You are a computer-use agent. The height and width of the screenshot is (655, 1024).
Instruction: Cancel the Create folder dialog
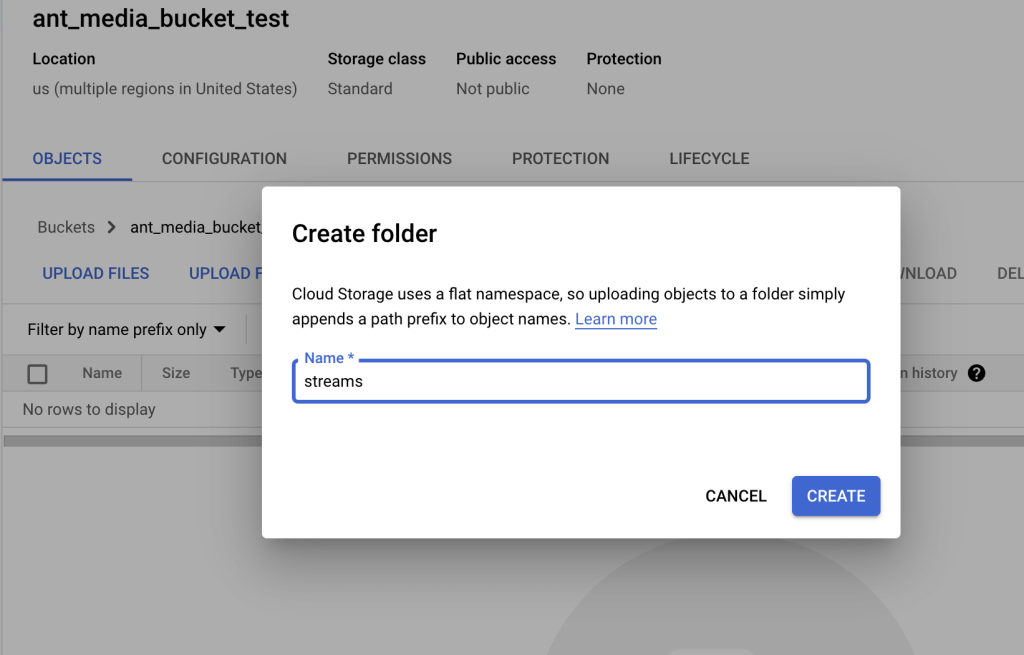click(736, 496)
